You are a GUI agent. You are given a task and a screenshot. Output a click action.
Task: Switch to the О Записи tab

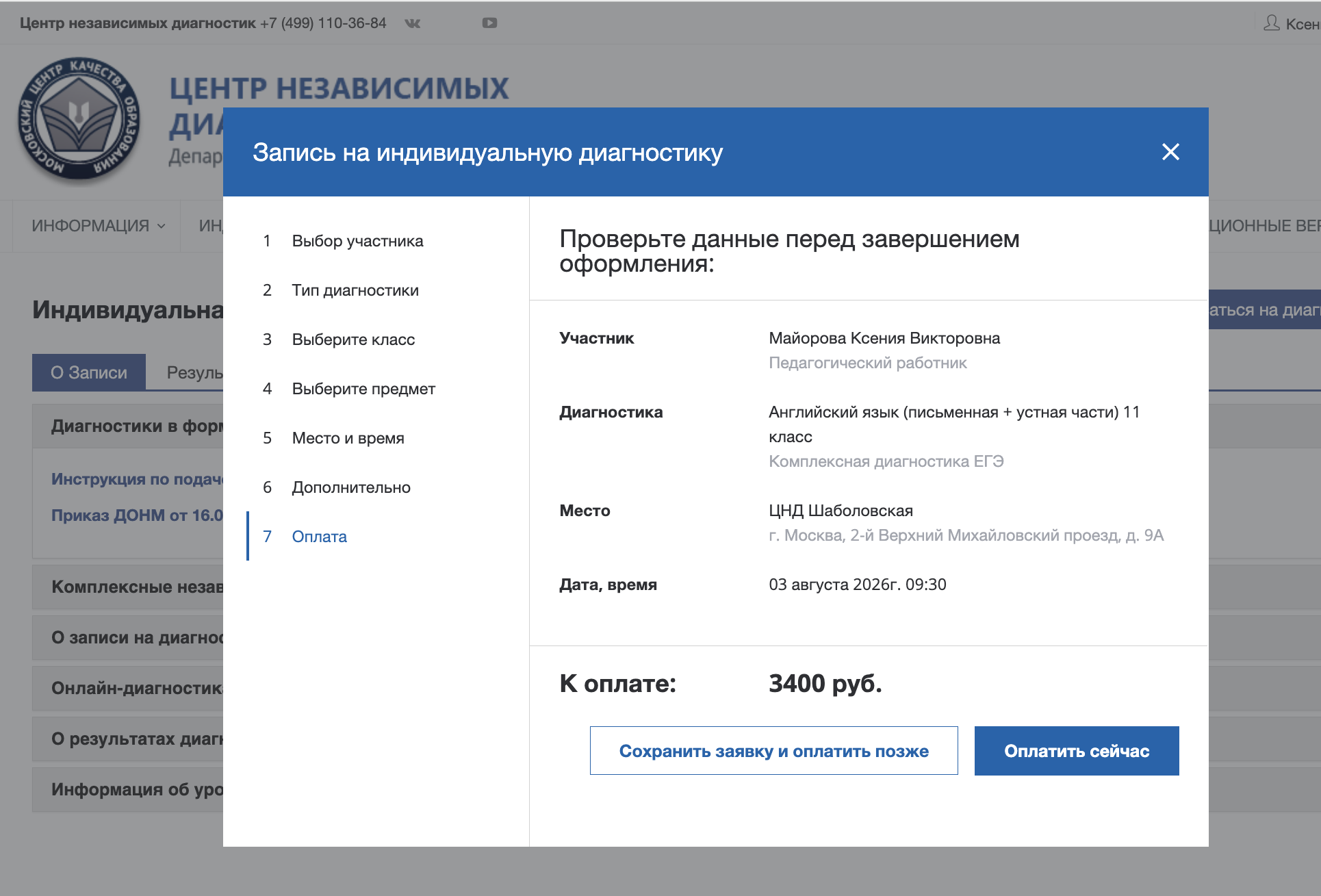(x=89, y=372)
